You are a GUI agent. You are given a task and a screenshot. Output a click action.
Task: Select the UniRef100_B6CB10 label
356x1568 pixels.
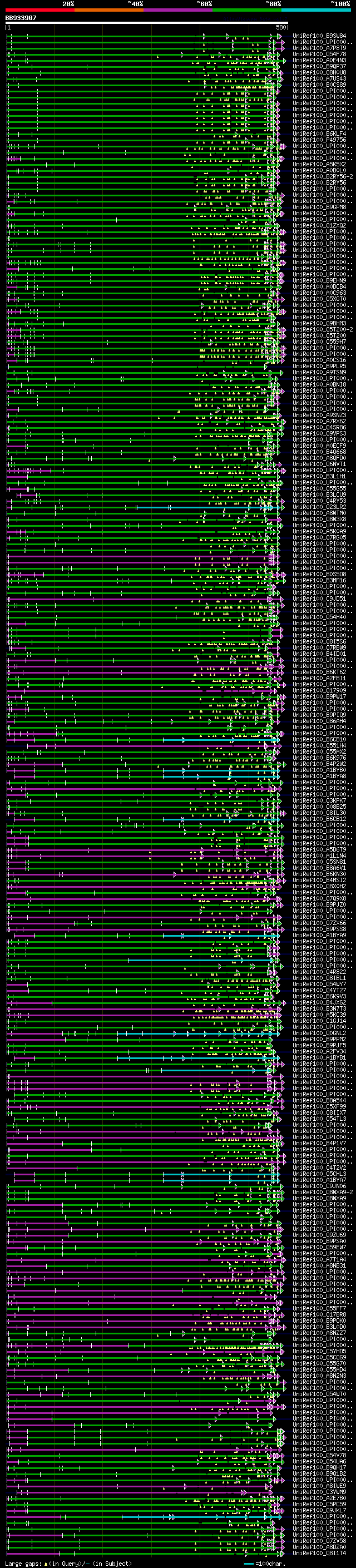tap(319, 740)
